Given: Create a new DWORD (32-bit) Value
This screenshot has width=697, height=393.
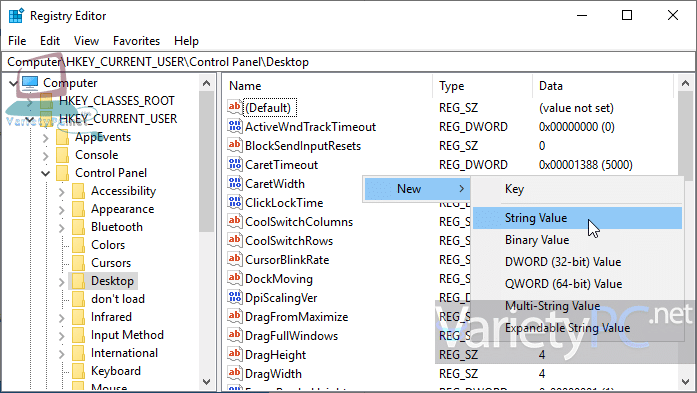Looking at the screenshot, I should [x=577, y=262].
